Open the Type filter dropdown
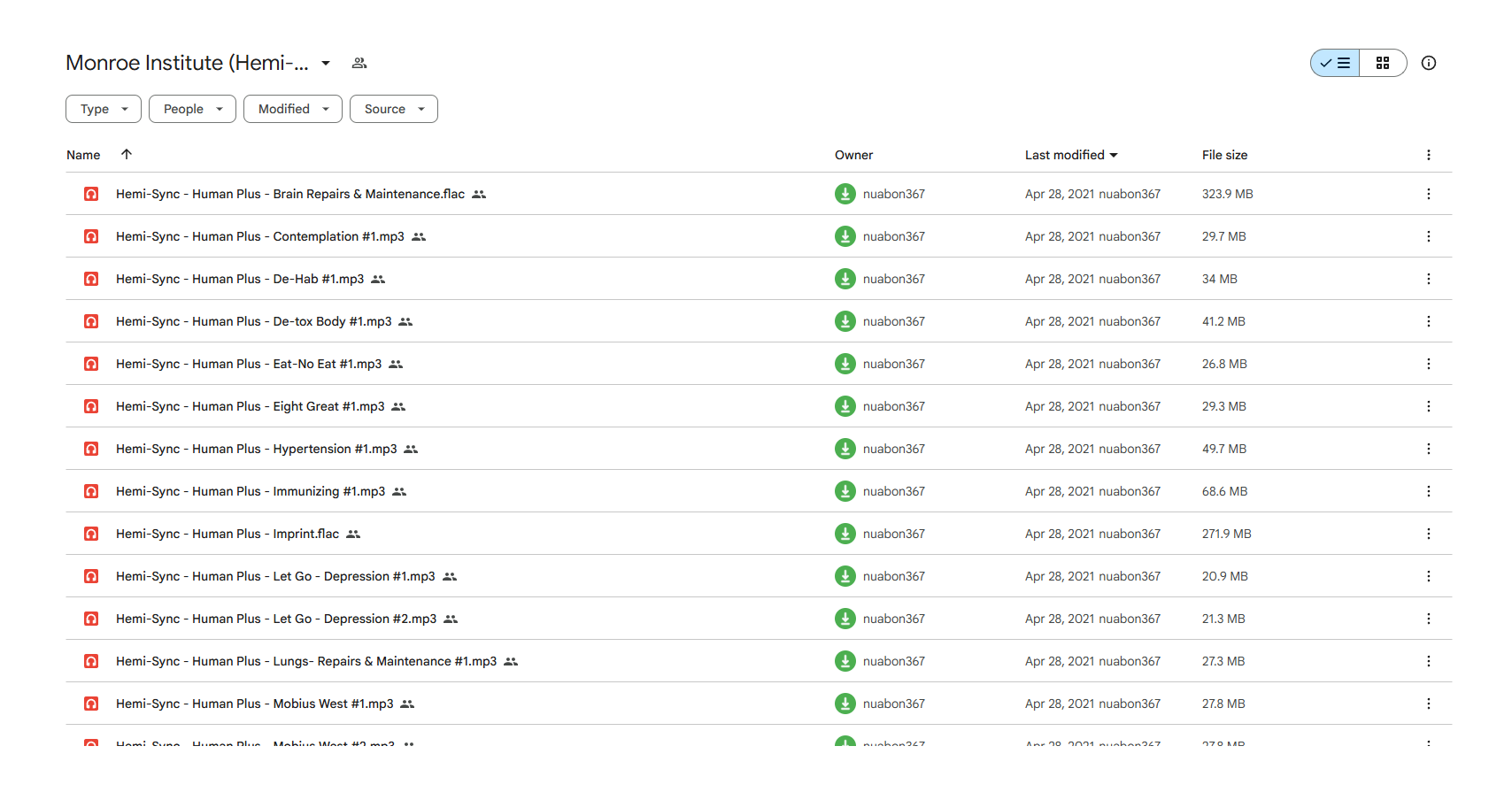The width and height of the screenshot is (1512, 800). 104,109
